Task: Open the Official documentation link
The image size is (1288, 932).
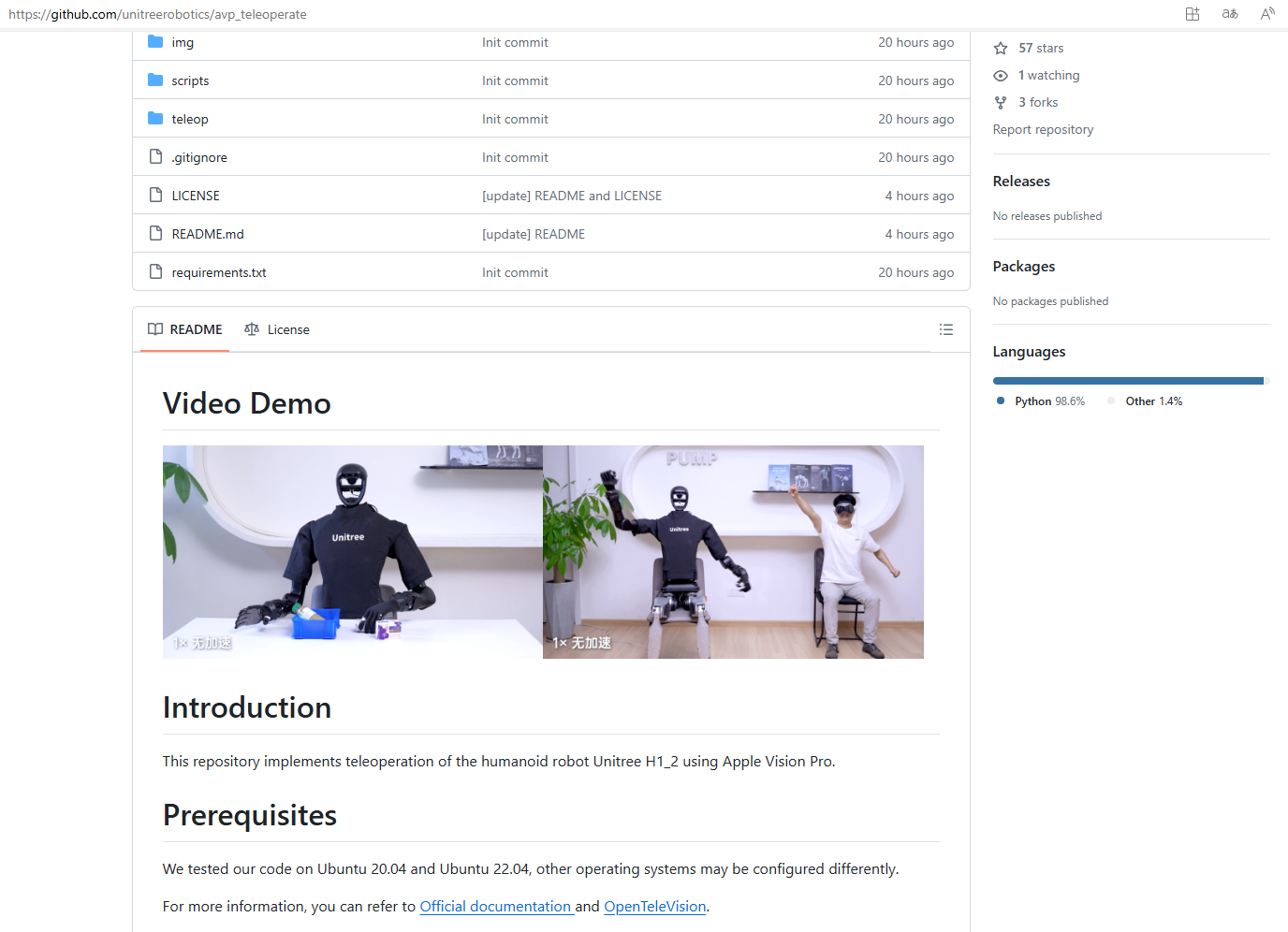Action: pyautogui.click(x=496, y=906)
